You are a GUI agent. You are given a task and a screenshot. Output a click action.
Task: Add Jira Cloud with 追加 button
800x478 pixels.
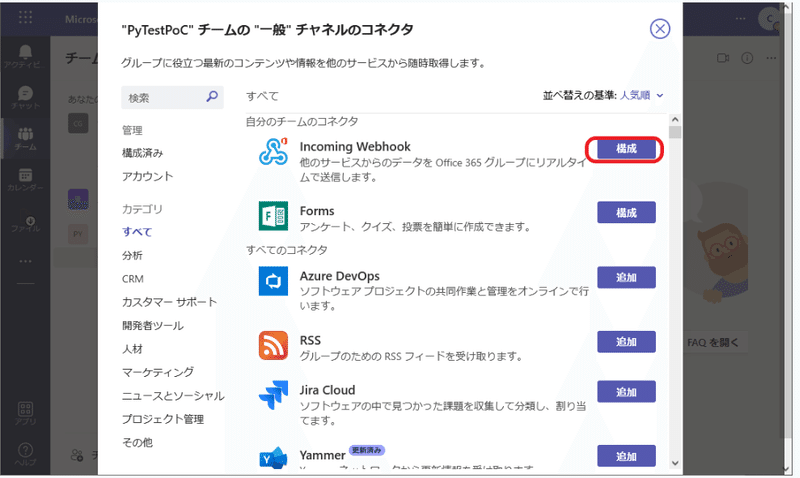(626, 392)
